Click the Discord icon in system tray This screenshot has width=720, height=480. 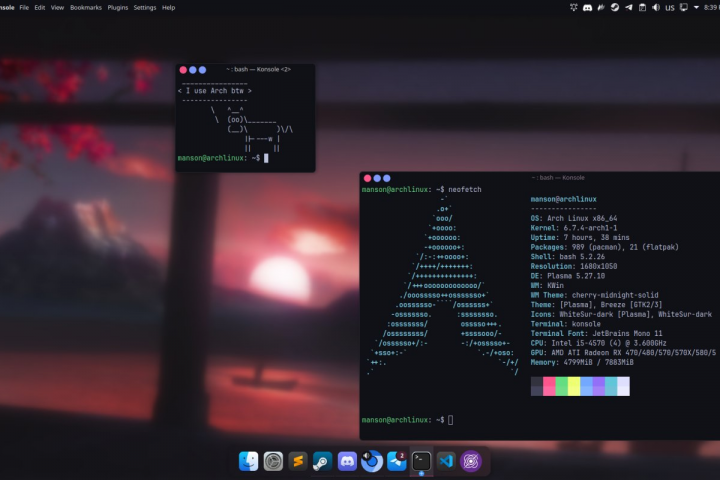click(x=587, y=7)
